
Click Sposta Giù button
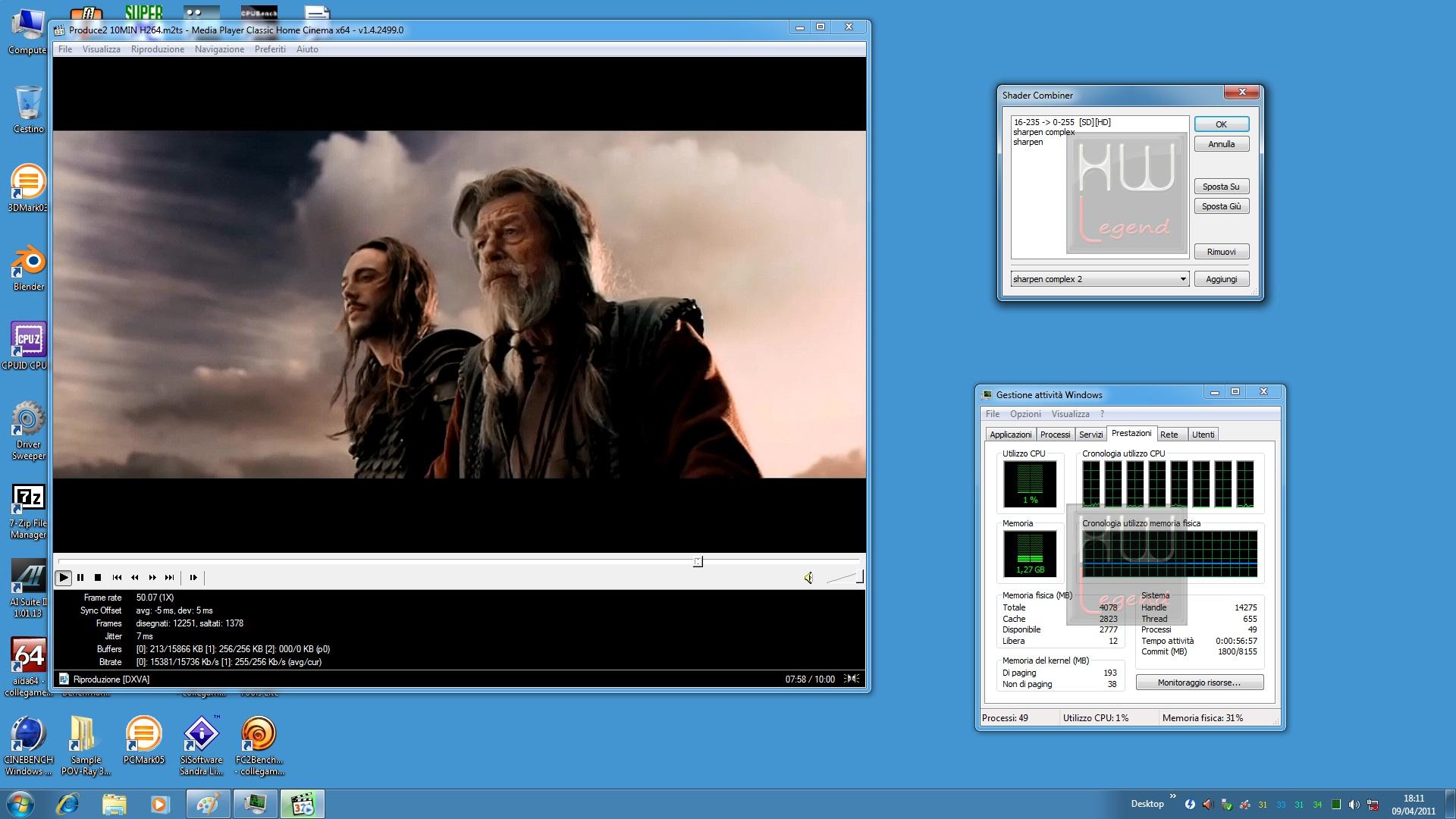pyautogui.click(x=1221, y=206)
